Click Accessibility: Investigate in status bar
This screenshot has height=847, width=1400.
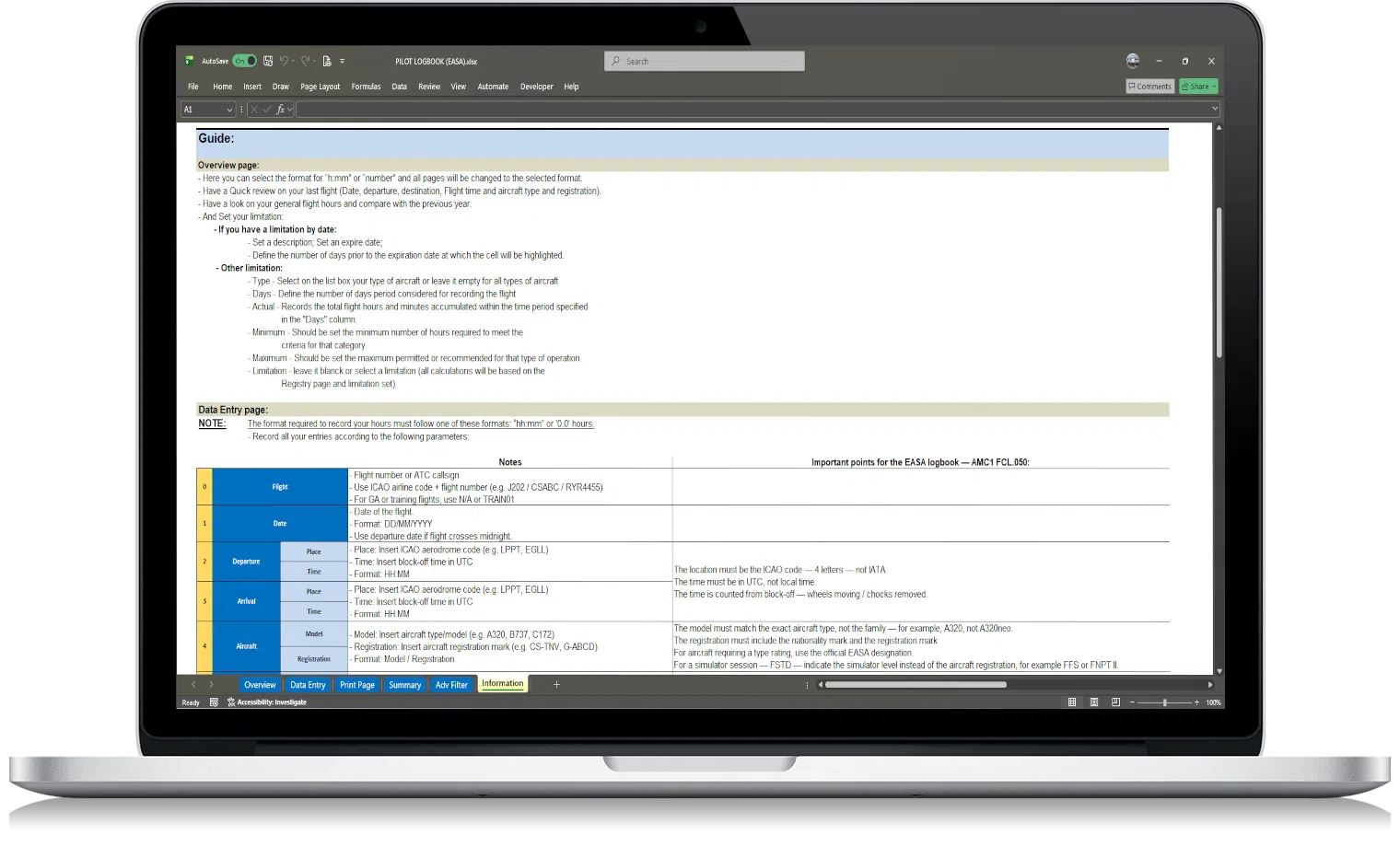tap(267, 702)
